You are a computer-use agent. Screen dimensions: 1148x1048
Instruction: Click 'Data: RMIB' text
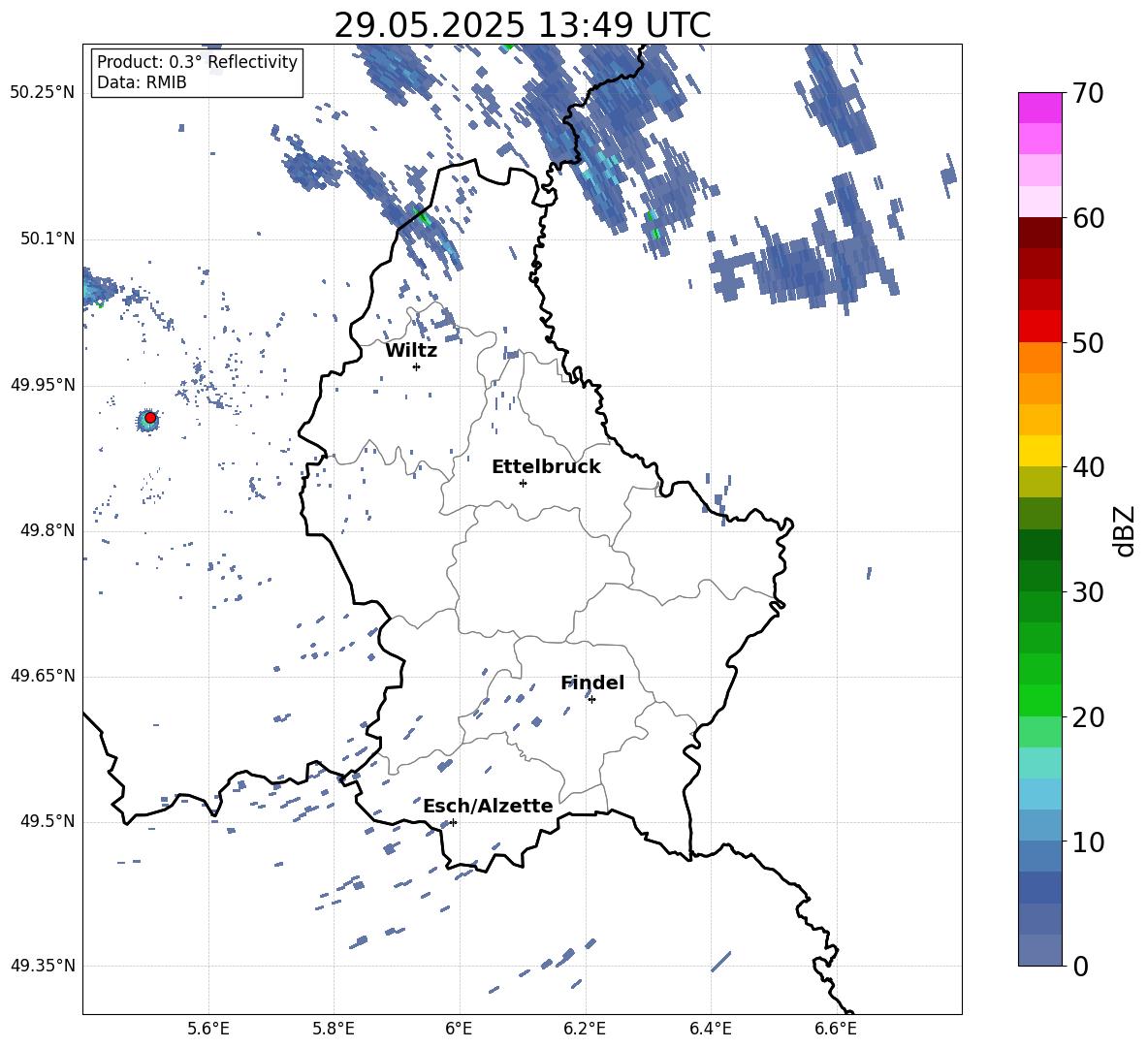tap(142, 82)
